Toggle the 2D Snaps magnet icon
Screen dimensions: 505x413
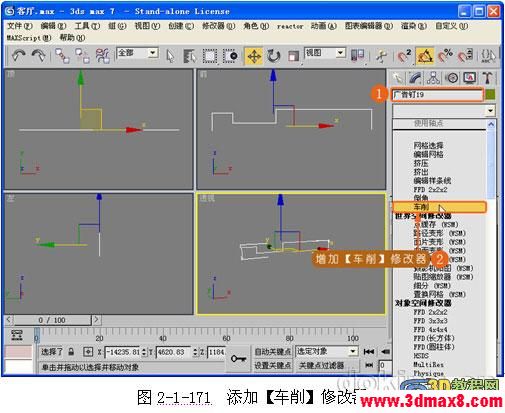pyautogui.click(x=404, y=56)
